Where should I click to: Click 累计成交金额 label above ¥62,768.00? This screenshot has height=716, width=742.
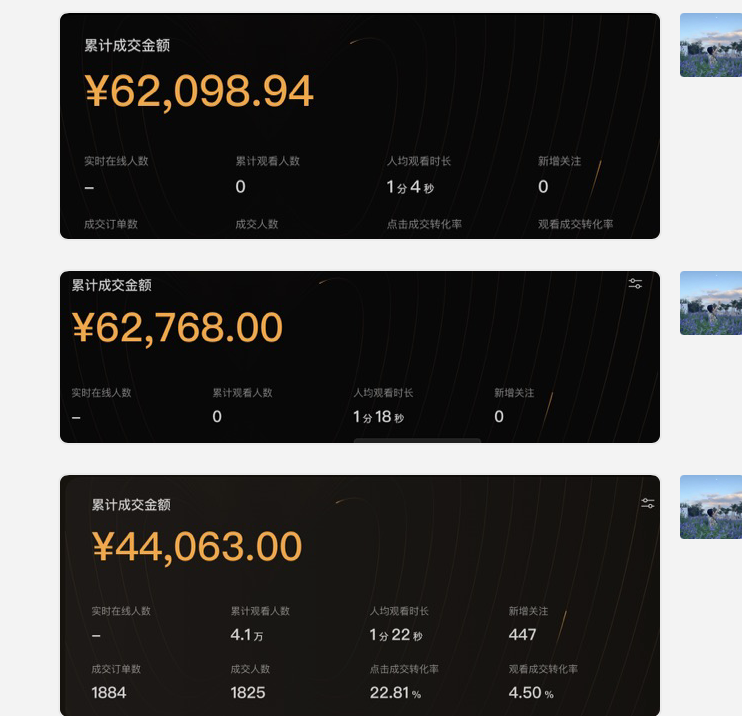pos(111,285)
